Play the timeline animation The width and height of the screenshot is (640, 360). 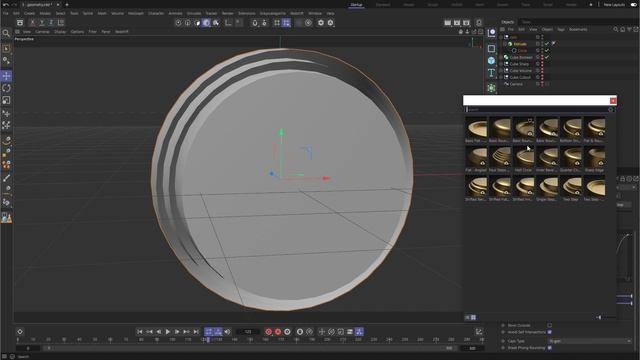click(x=168, y=332)
